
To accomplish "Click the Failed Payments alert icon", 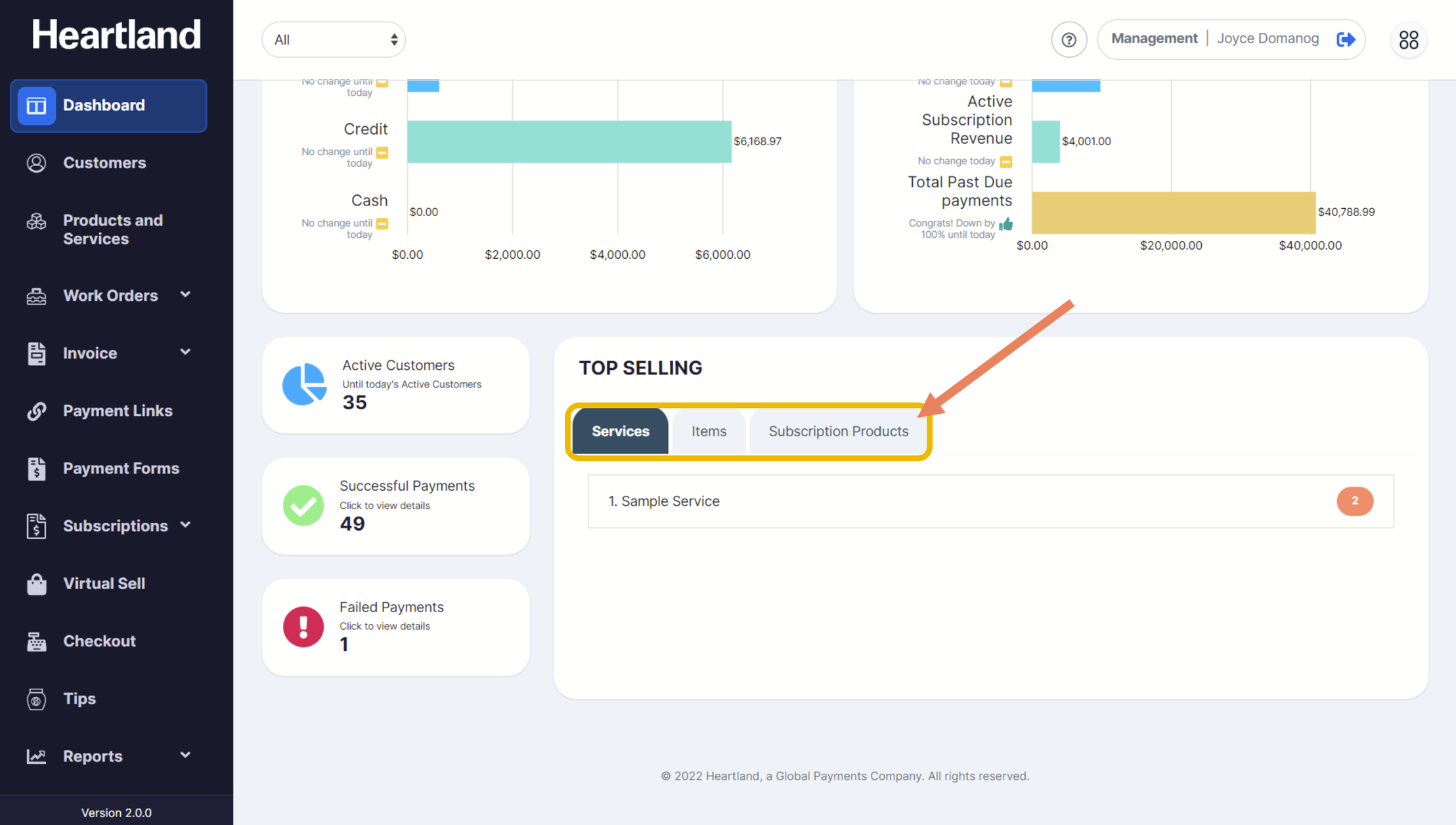I will (x=303, y=627).
